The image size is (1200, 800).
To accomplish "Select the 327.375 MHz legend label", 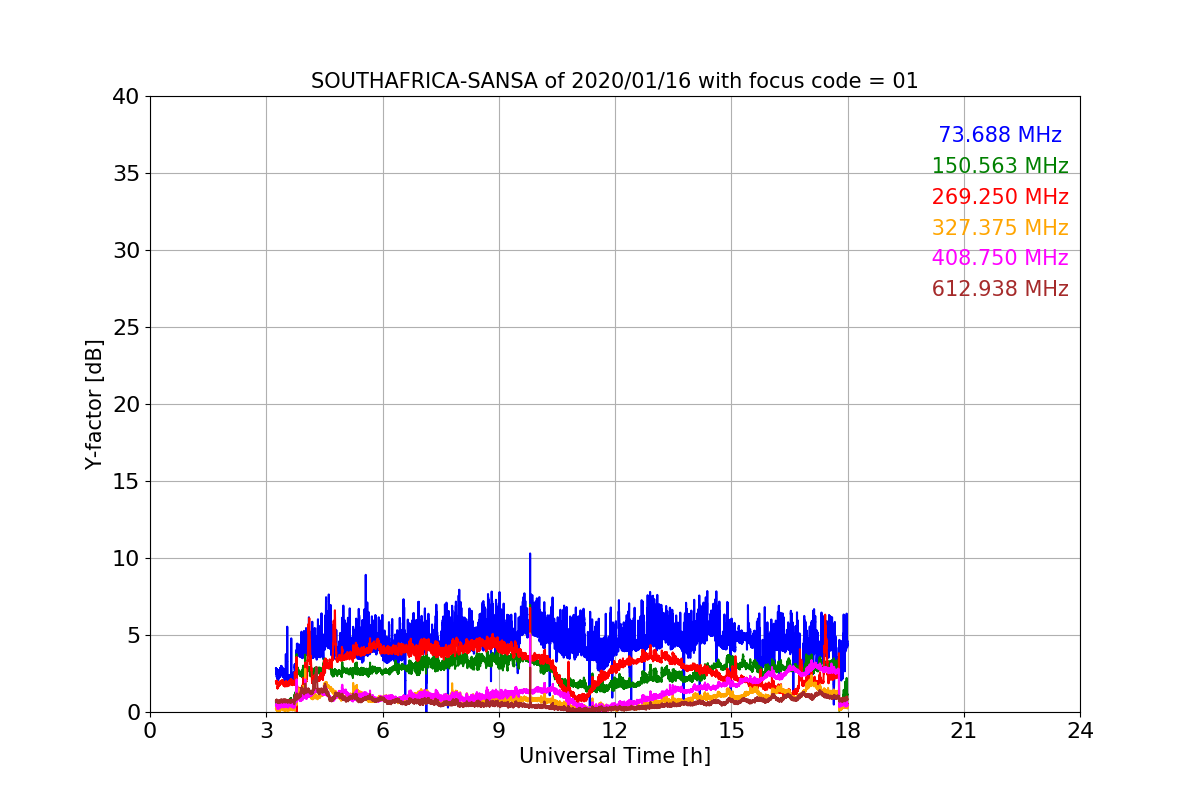I will click(x=1000, y=228).
